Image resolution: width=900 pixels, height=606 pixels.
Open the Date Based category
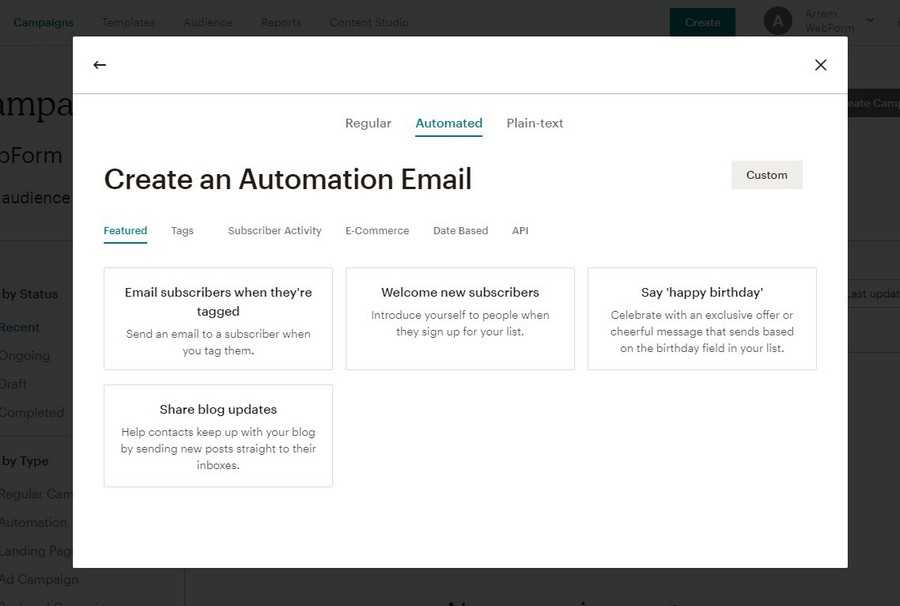tap(460, 231)
